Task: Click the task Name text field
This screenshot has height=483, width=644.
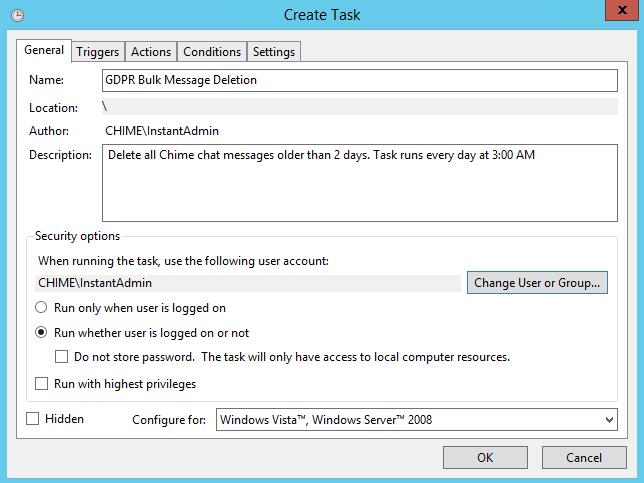Action: click(x=359, y=80)
